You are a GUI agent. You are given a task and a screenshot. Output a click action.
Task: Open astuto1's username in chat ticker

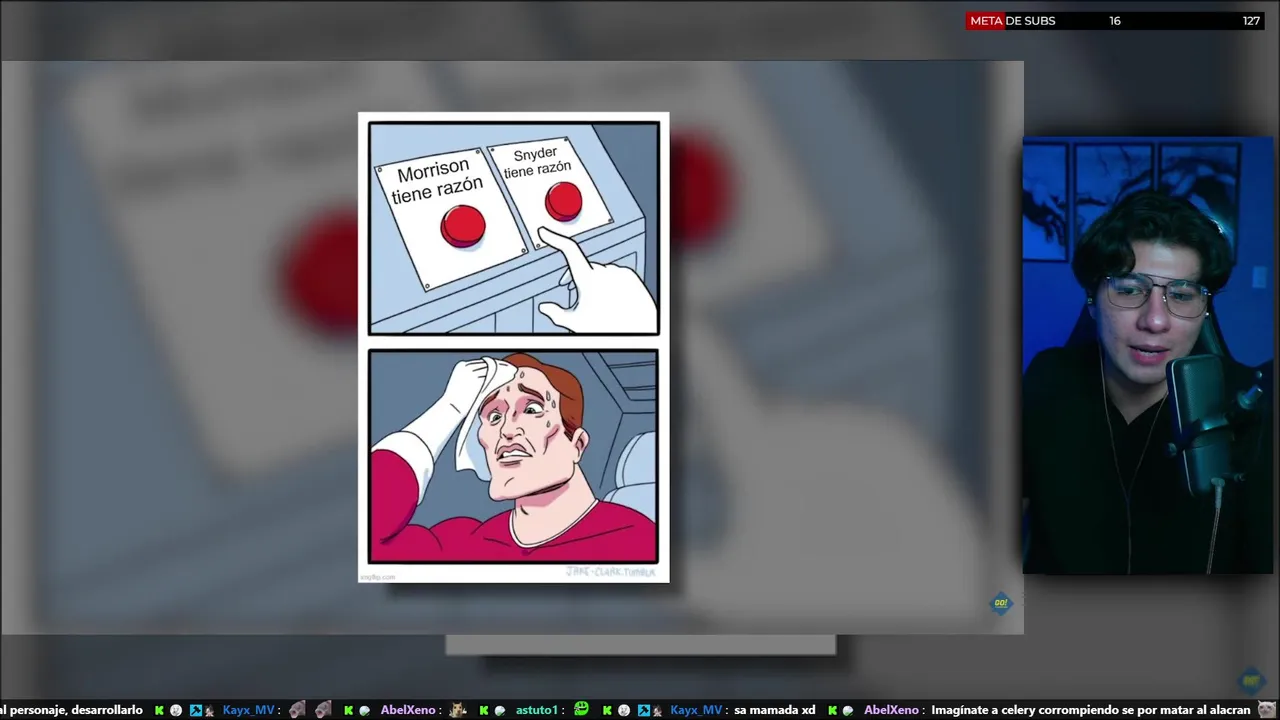(536, 710)
